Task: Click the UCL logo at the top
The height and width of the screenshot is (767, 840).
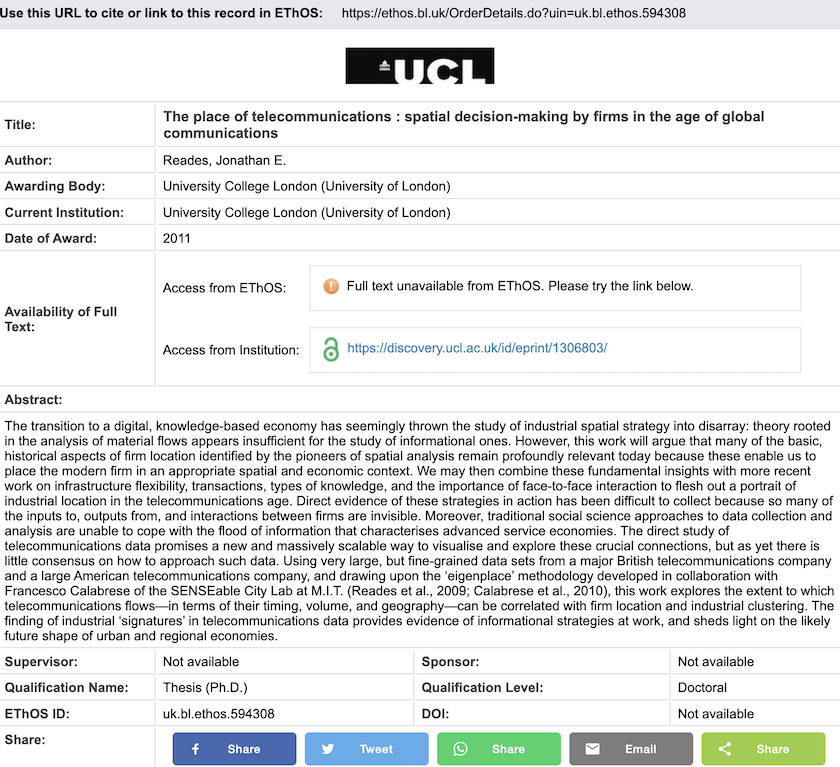Action: [419, 66]
